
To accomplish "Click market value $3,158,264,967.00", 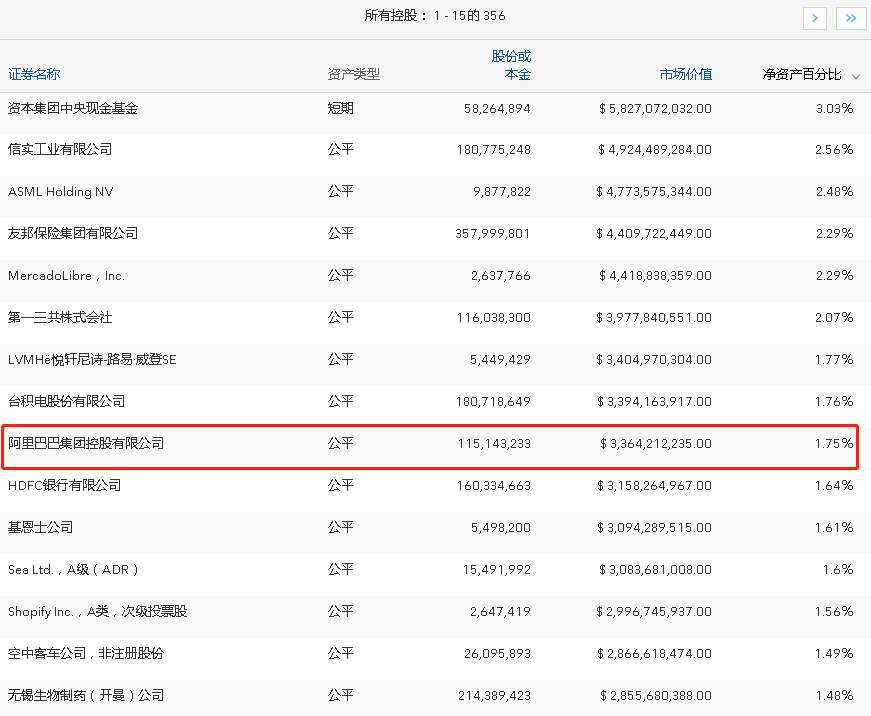I will point(654,485).
